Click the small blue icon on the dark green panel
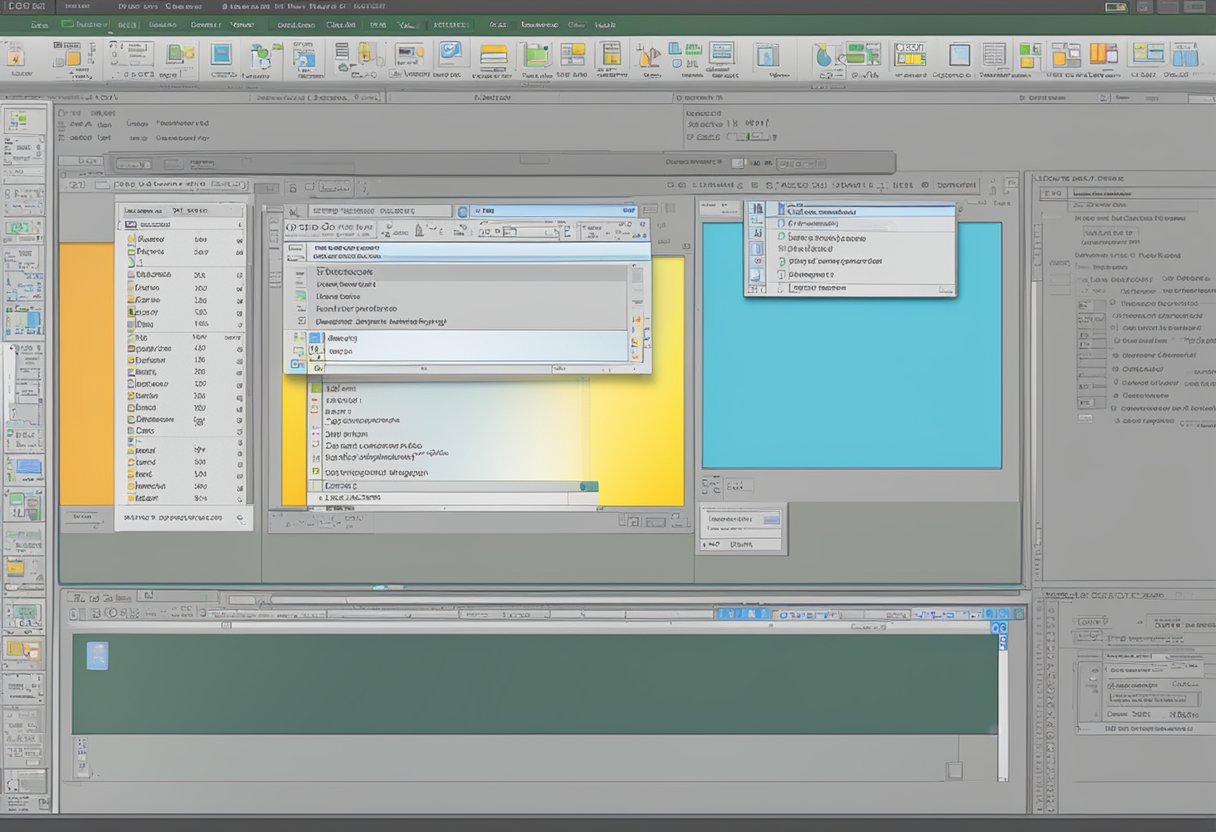Viewport: 1216px width, 832px height. (97, 655)
